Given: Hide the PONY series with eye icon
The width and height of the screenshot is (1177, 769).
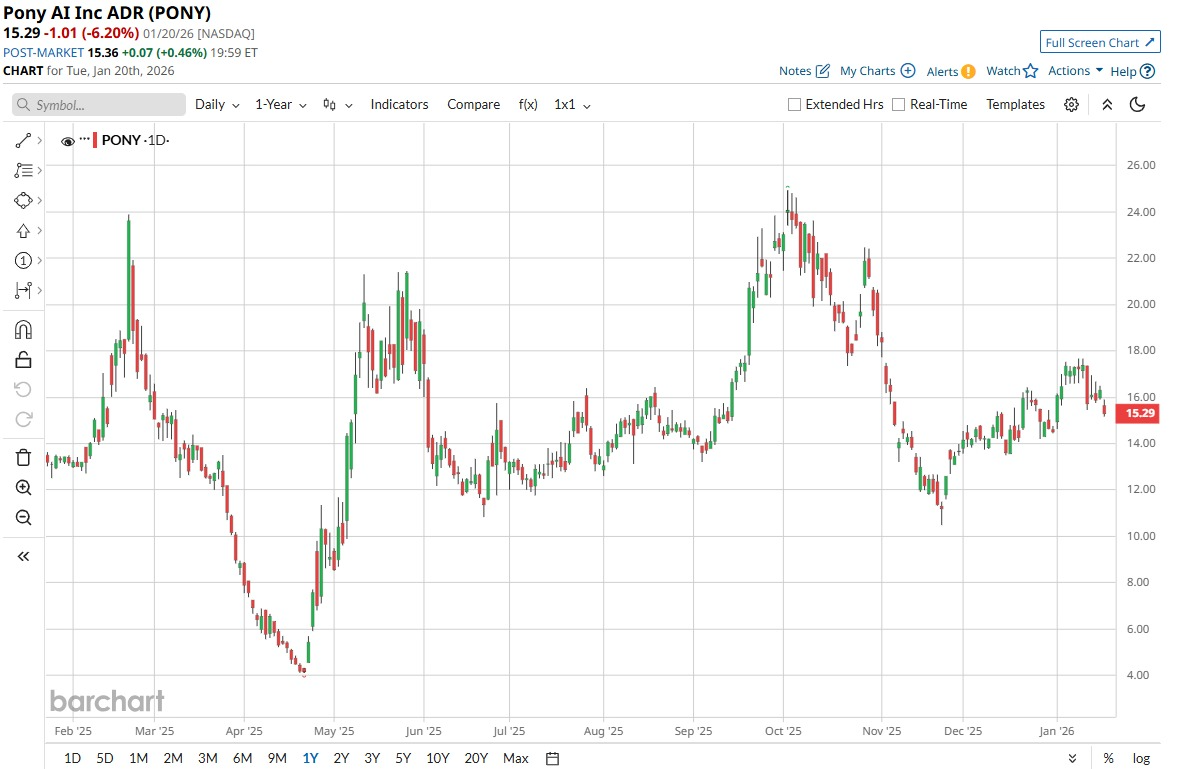Looking at the screenshot, I should 68,141.
